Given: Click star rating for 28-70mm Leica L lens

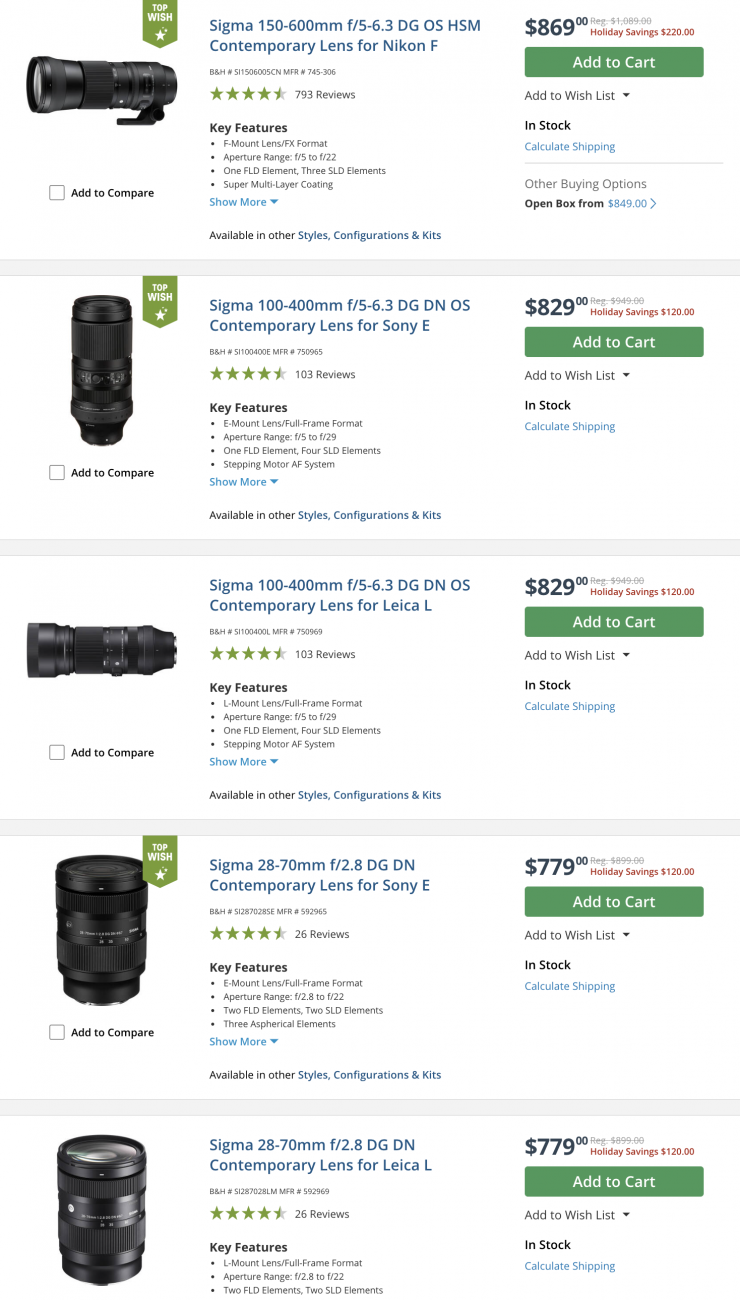Looking at the screenshot, I should coord(248,1214).
